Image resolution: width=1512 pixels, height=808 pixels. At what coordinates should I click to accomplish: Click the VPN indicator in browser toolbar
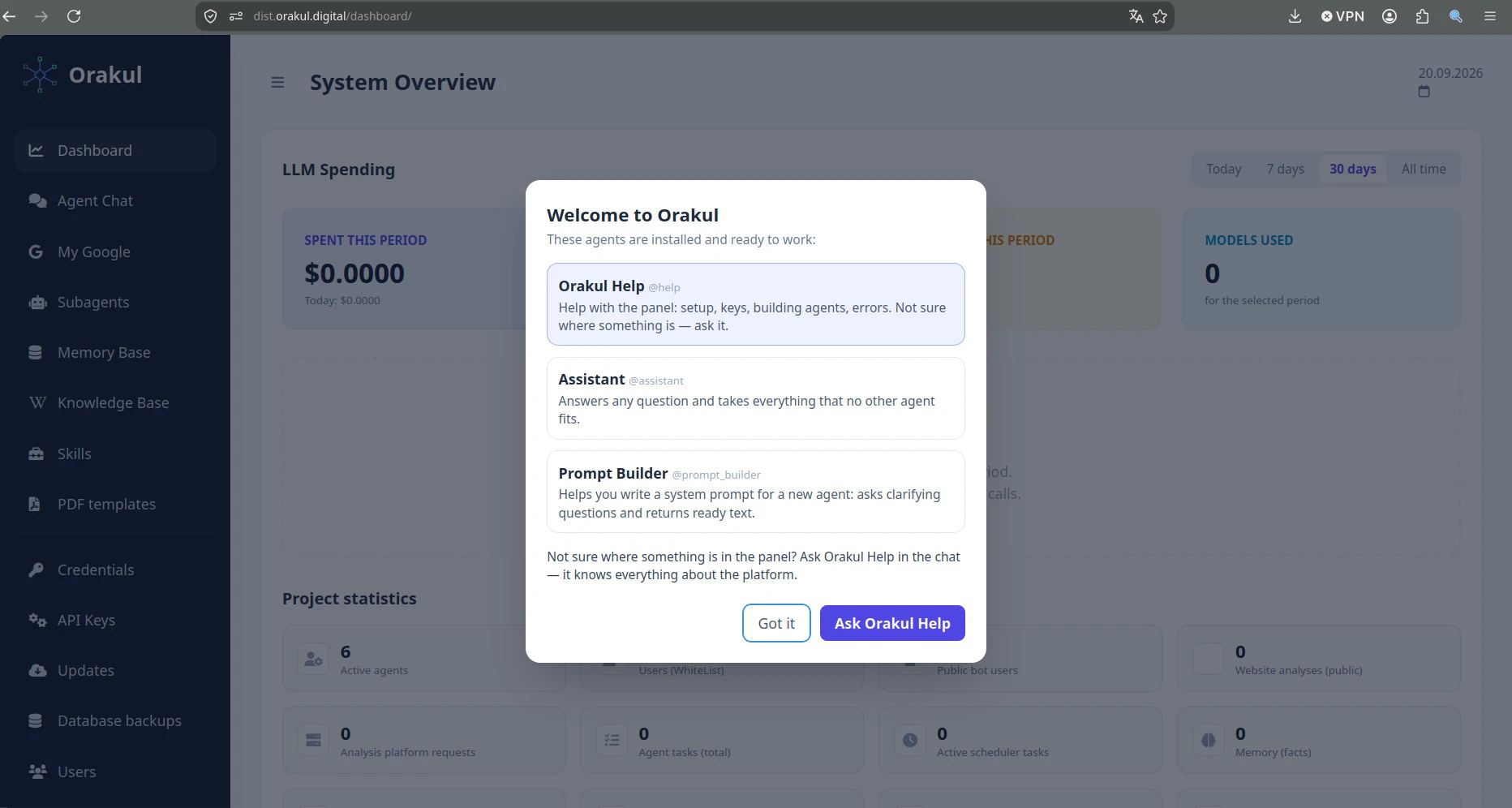(x=1342, y=16)
